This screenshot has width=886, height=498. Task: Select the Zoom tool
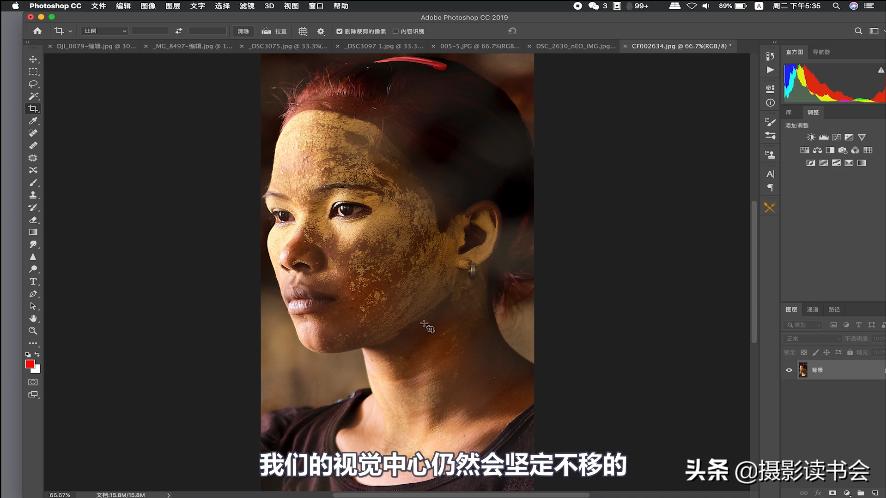[x=33, y=331]
